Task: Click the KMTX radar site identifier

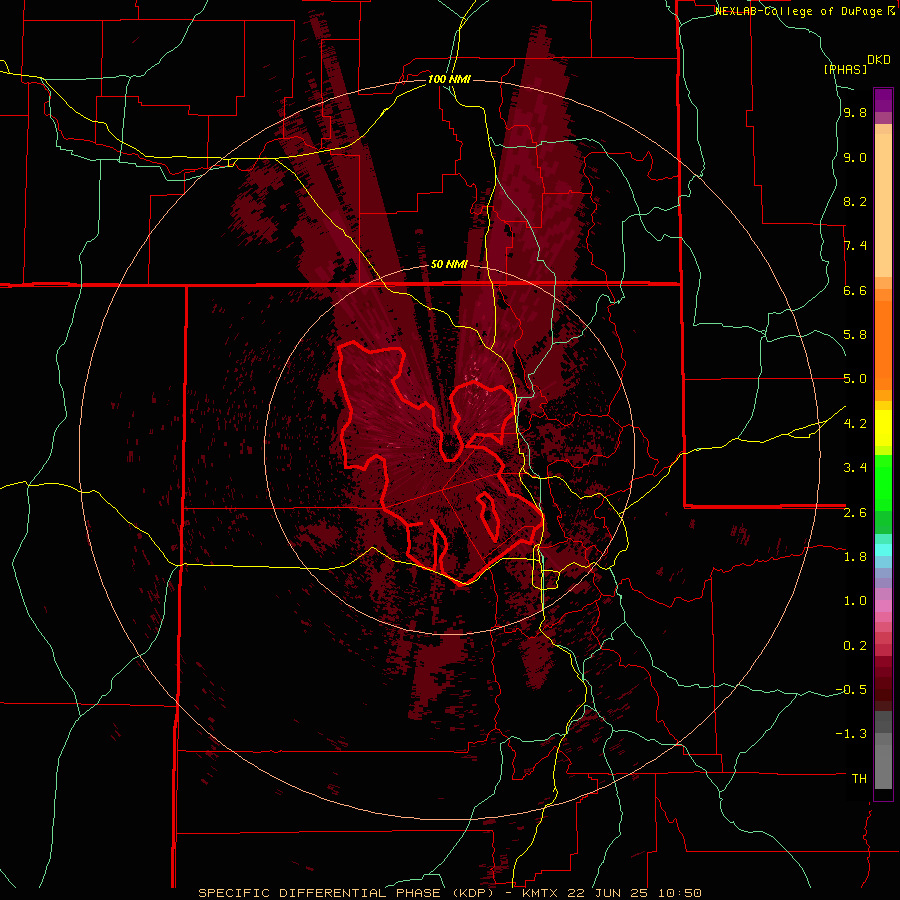Action: 542,893
